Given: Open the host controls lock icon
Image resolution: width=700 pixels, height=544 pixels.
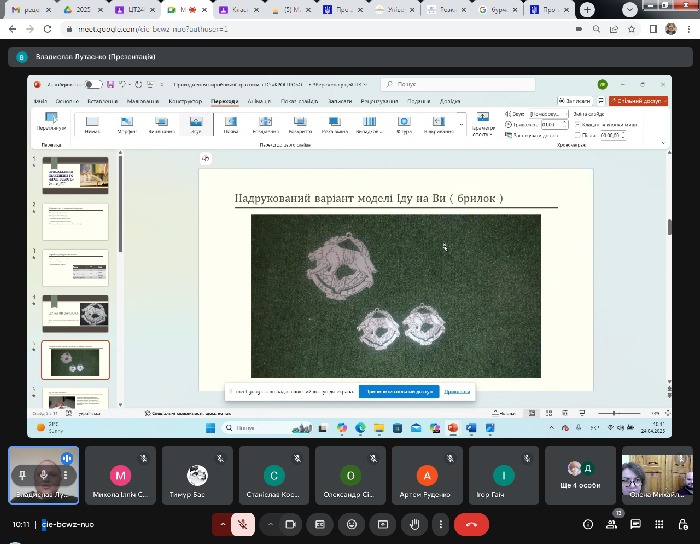Looking at the screenshot, I should tap(682, 524).
